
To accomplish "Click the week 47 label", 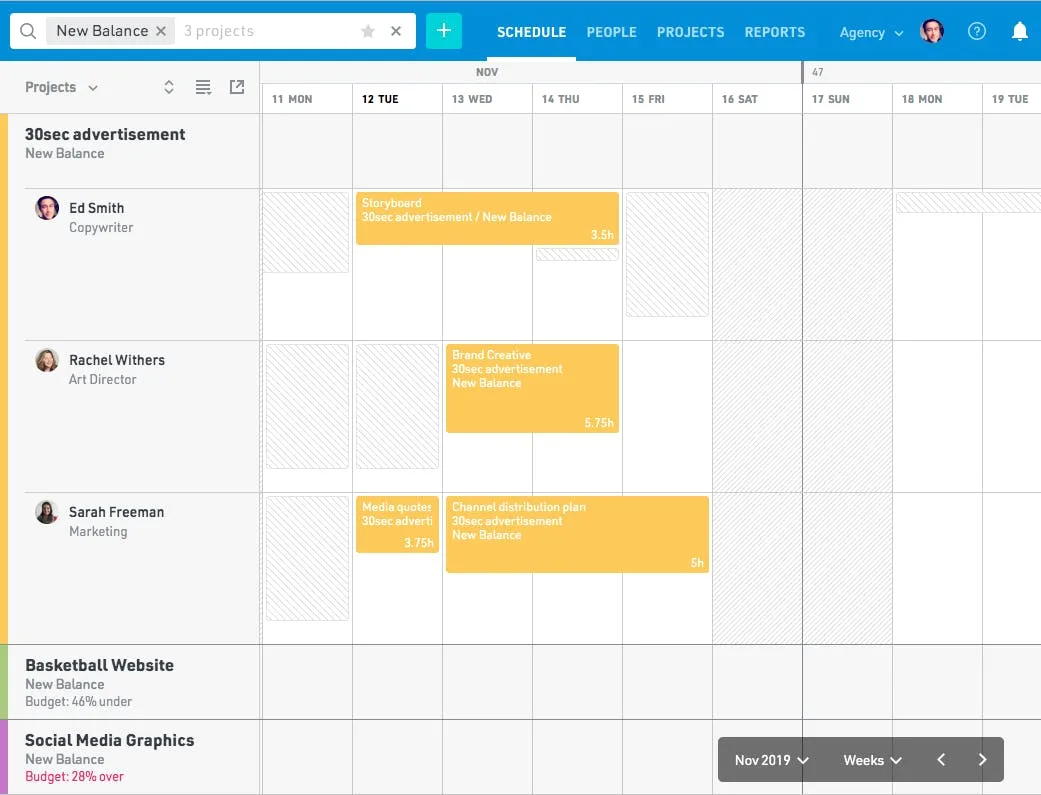I will pyautogui.click(x=818, y=72).
